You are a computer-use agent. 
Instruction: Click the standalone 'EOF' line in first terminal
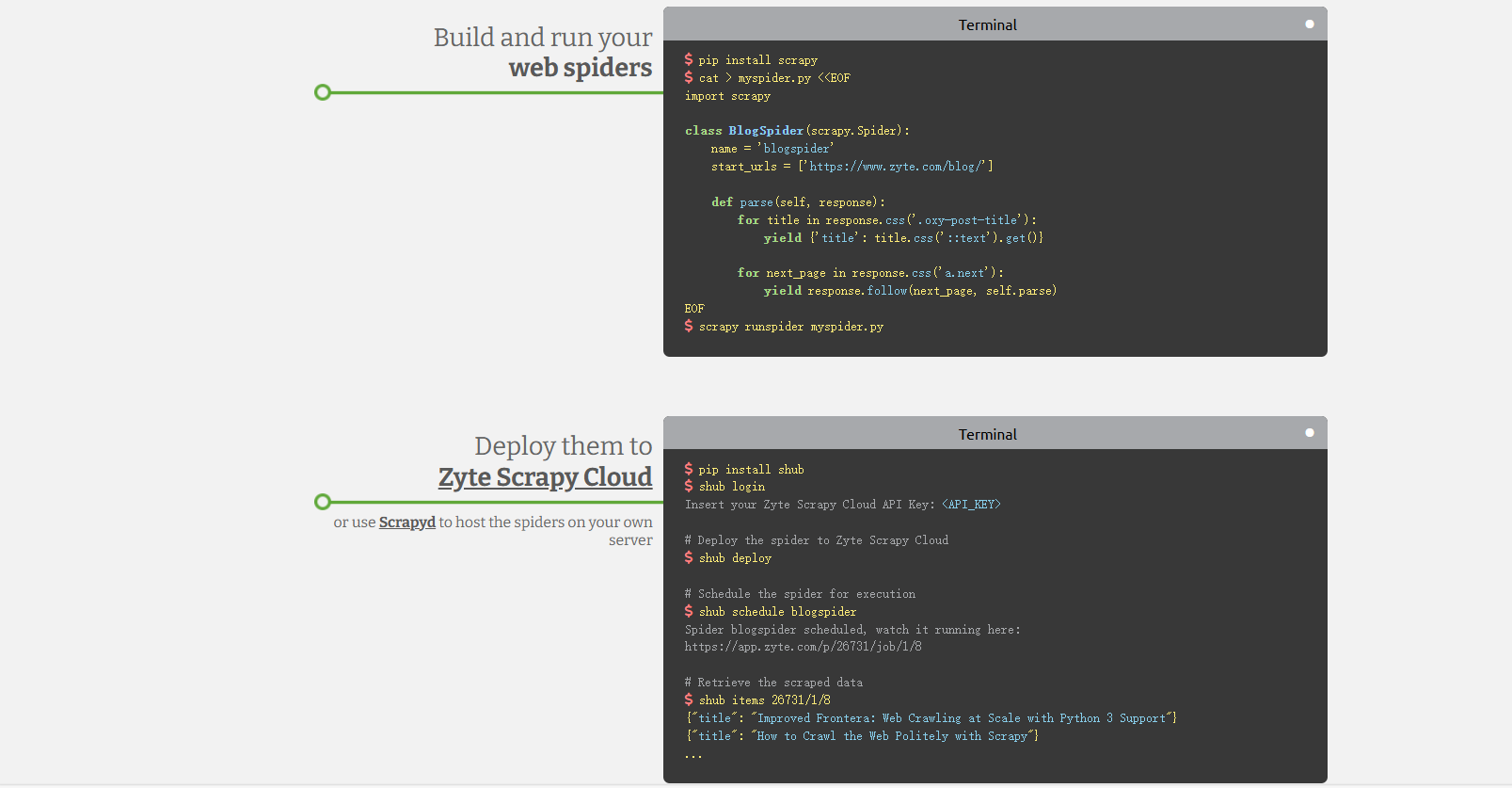[694, 309]
